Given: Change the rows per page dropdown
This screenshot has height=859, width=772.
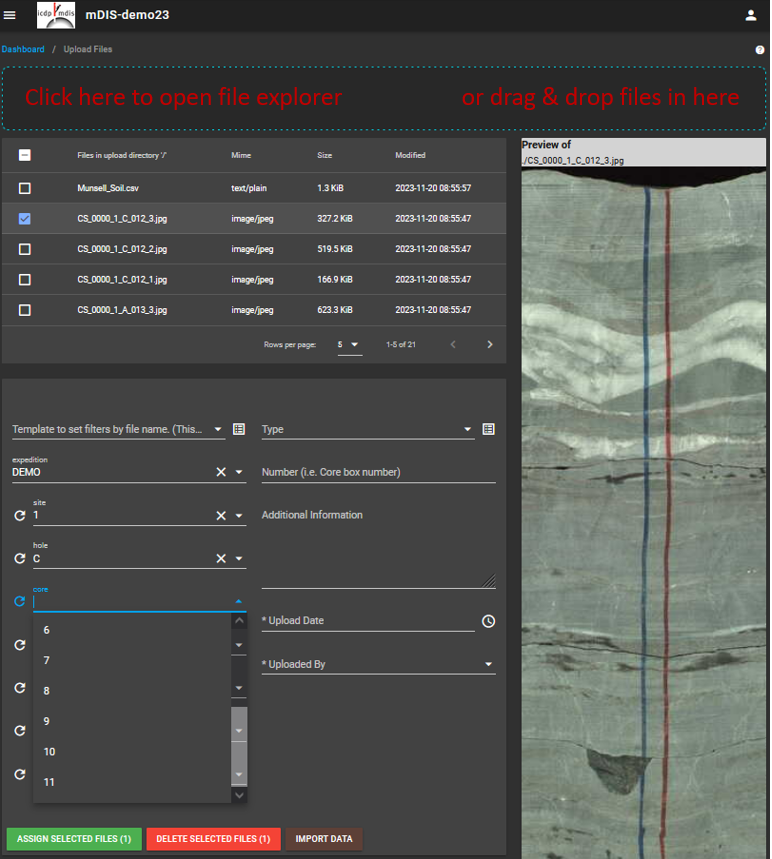Looking at the screenshot, I should pyautogui.click(x=349, y=345).
